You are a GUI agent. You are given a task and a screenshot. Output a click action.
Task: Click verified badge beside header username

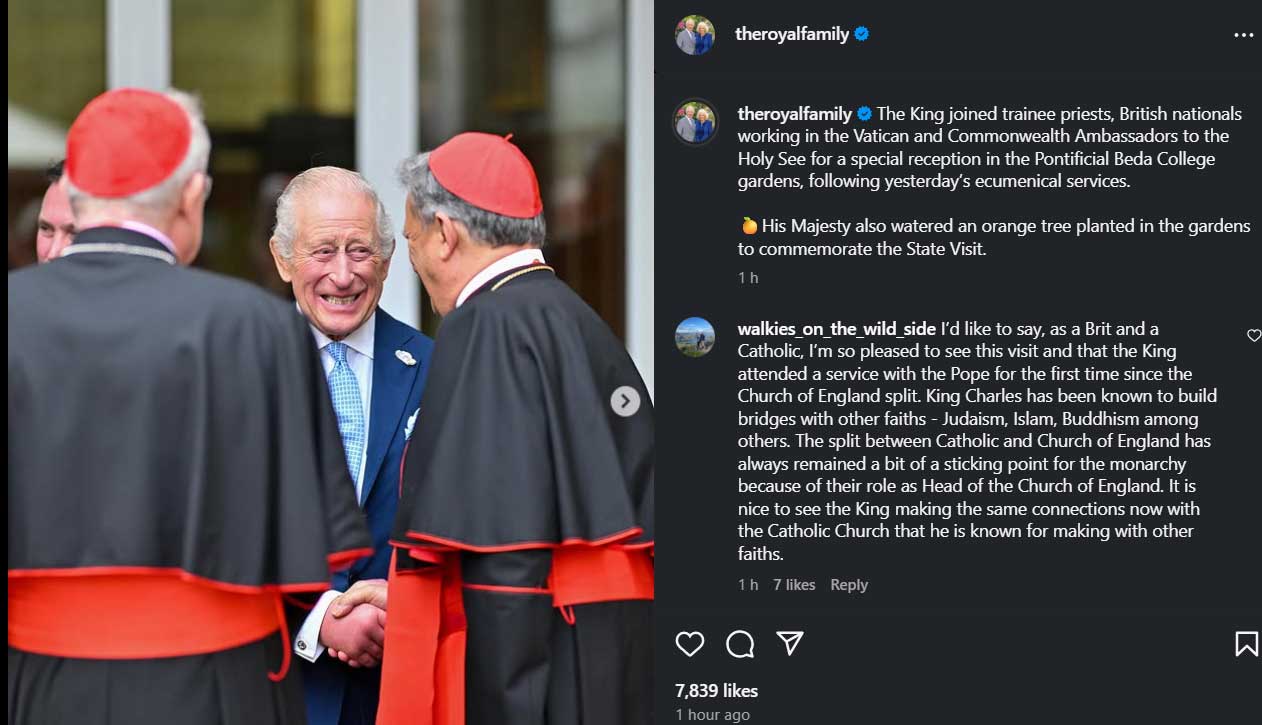[x=862, y=34]
